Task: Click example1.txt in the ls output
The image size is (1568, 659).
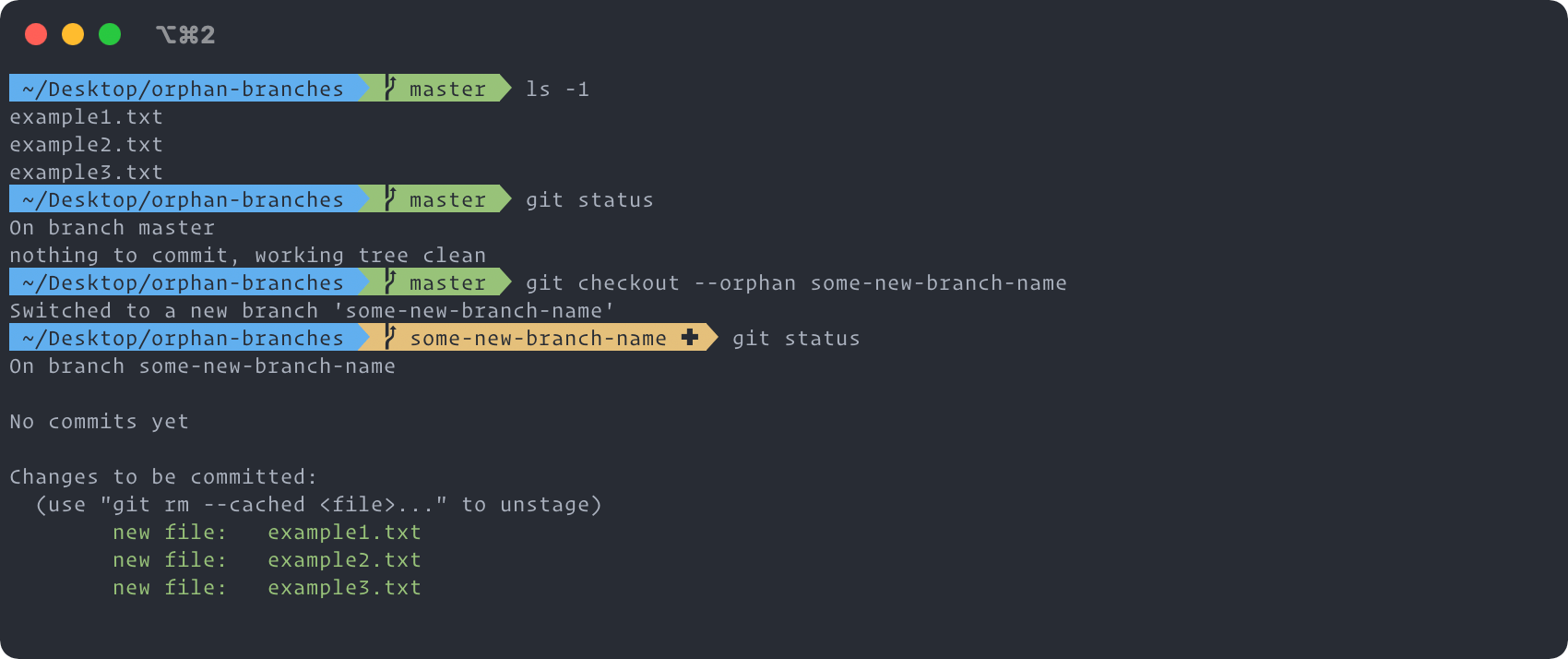Action: pos(87,117)
